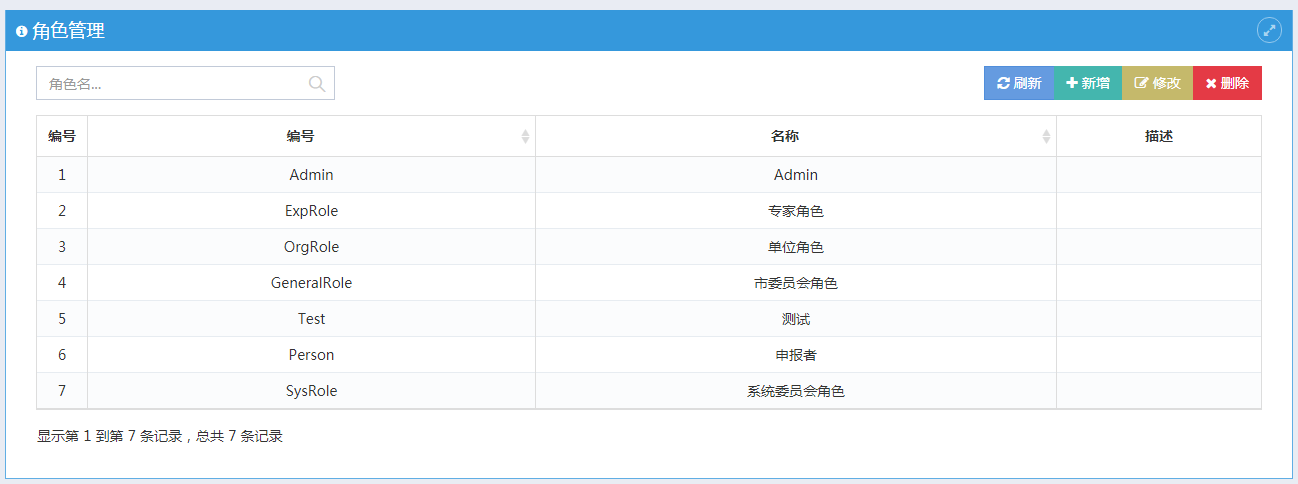Select the SysRole row
1298x484 pixels.
pyautogui.click(x=649, y=391)
